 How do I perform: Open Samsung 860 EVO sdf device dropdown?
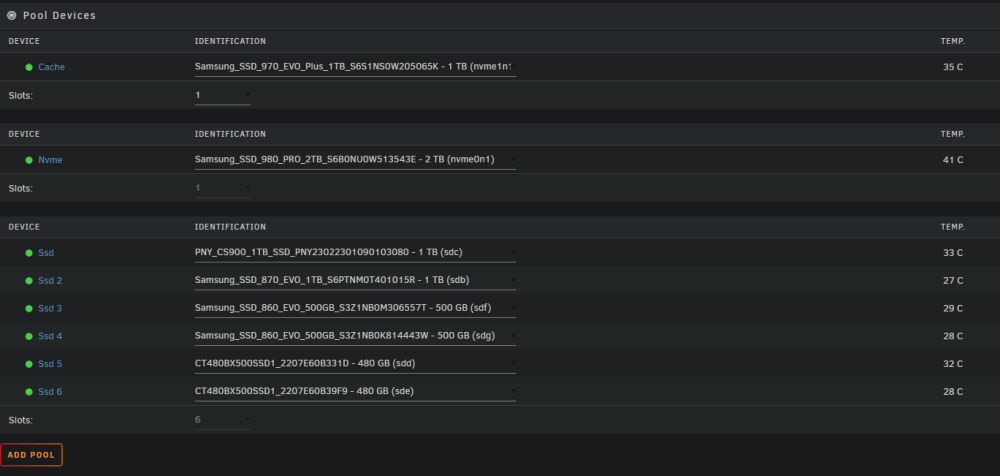[355, 308]
